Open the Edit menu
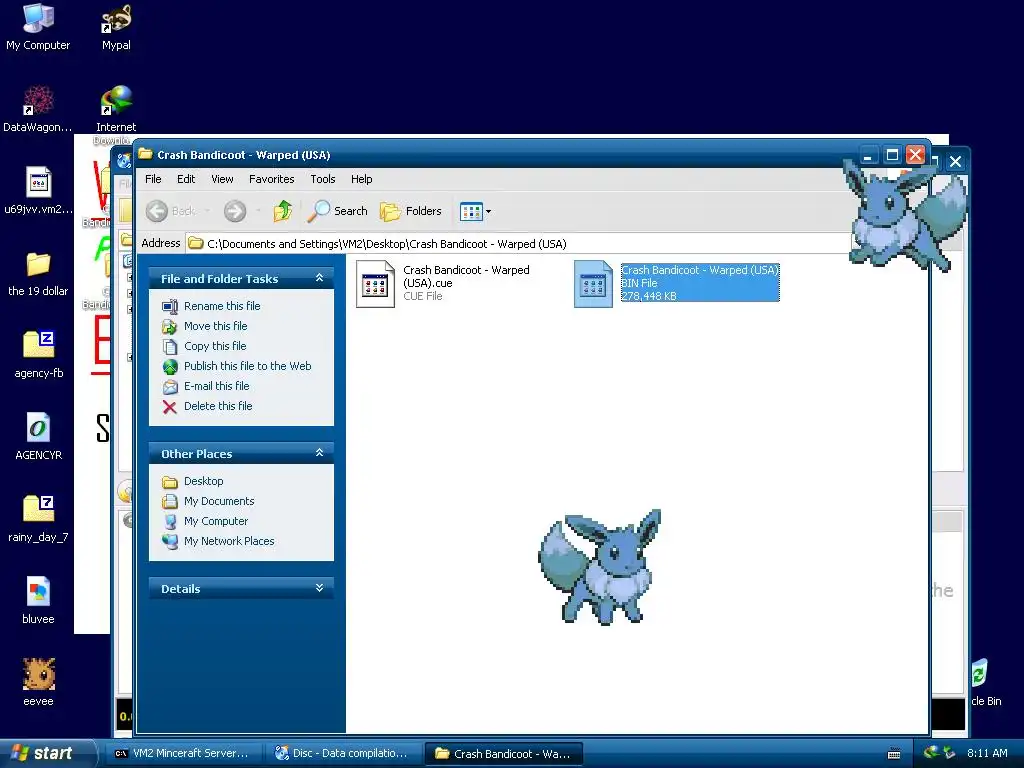Image resolution: width=1024 pixels, height=768 pixels. coord(185,179)
